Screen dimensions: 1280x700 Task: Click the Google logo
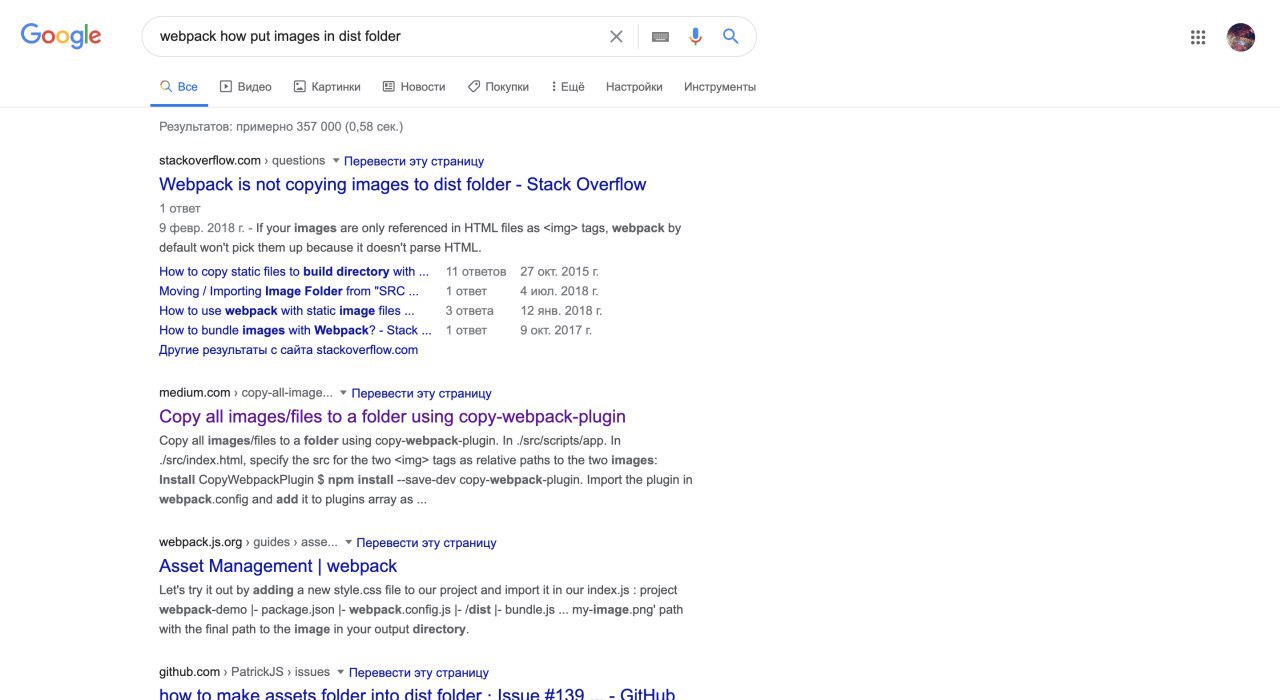pyautogui.click(x=61, y=36)
